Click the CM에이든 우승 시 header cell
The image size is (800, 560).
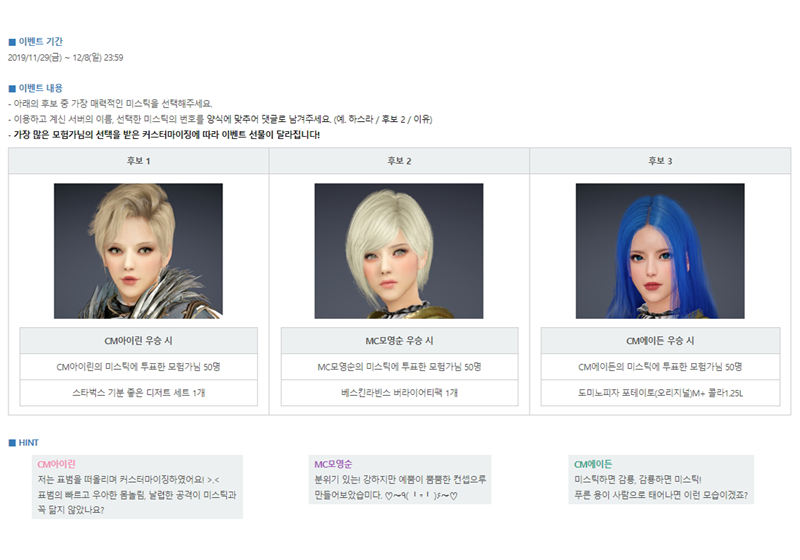[661, 341]
